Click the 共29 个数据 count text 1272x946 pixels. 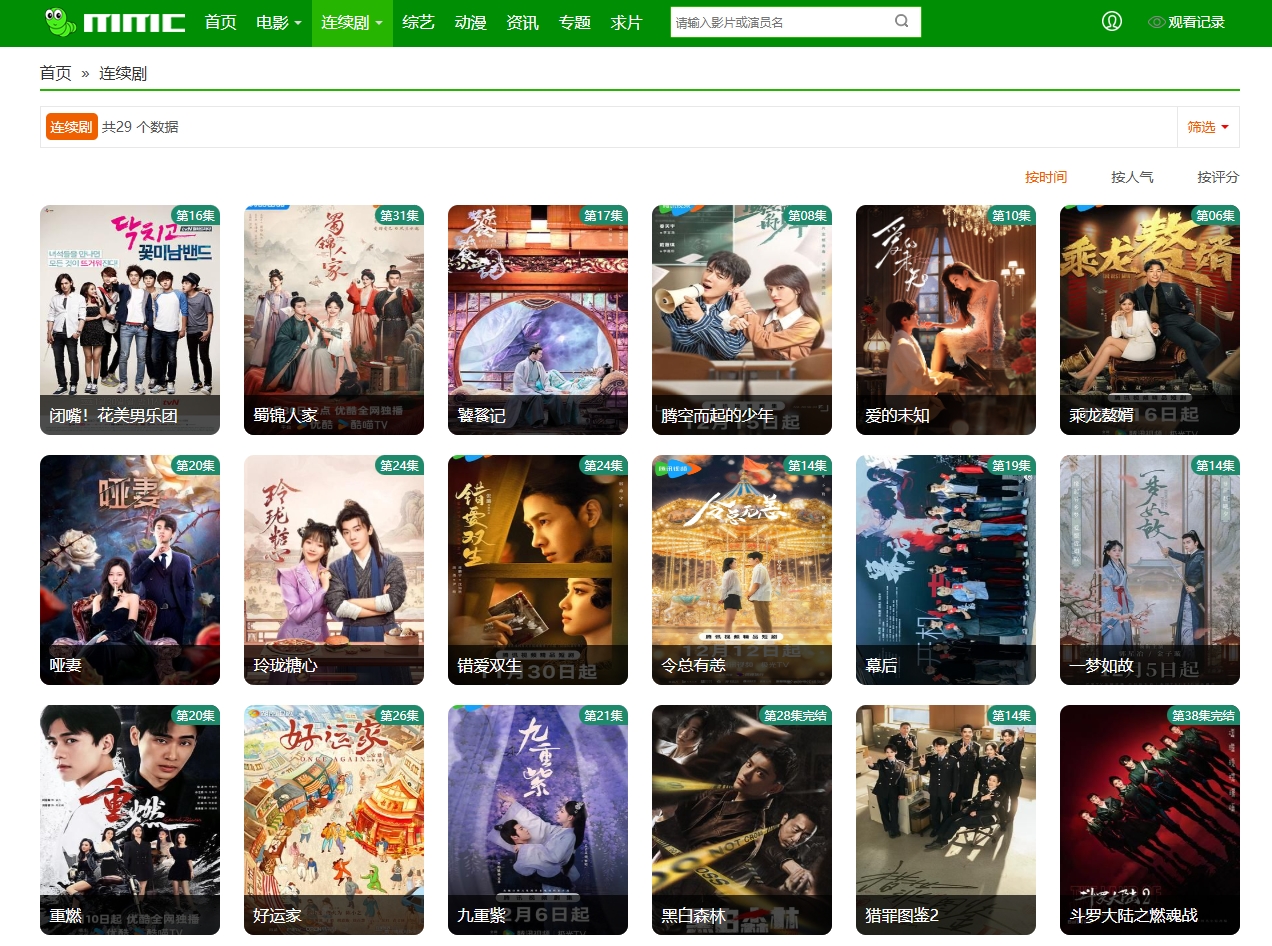140,127
